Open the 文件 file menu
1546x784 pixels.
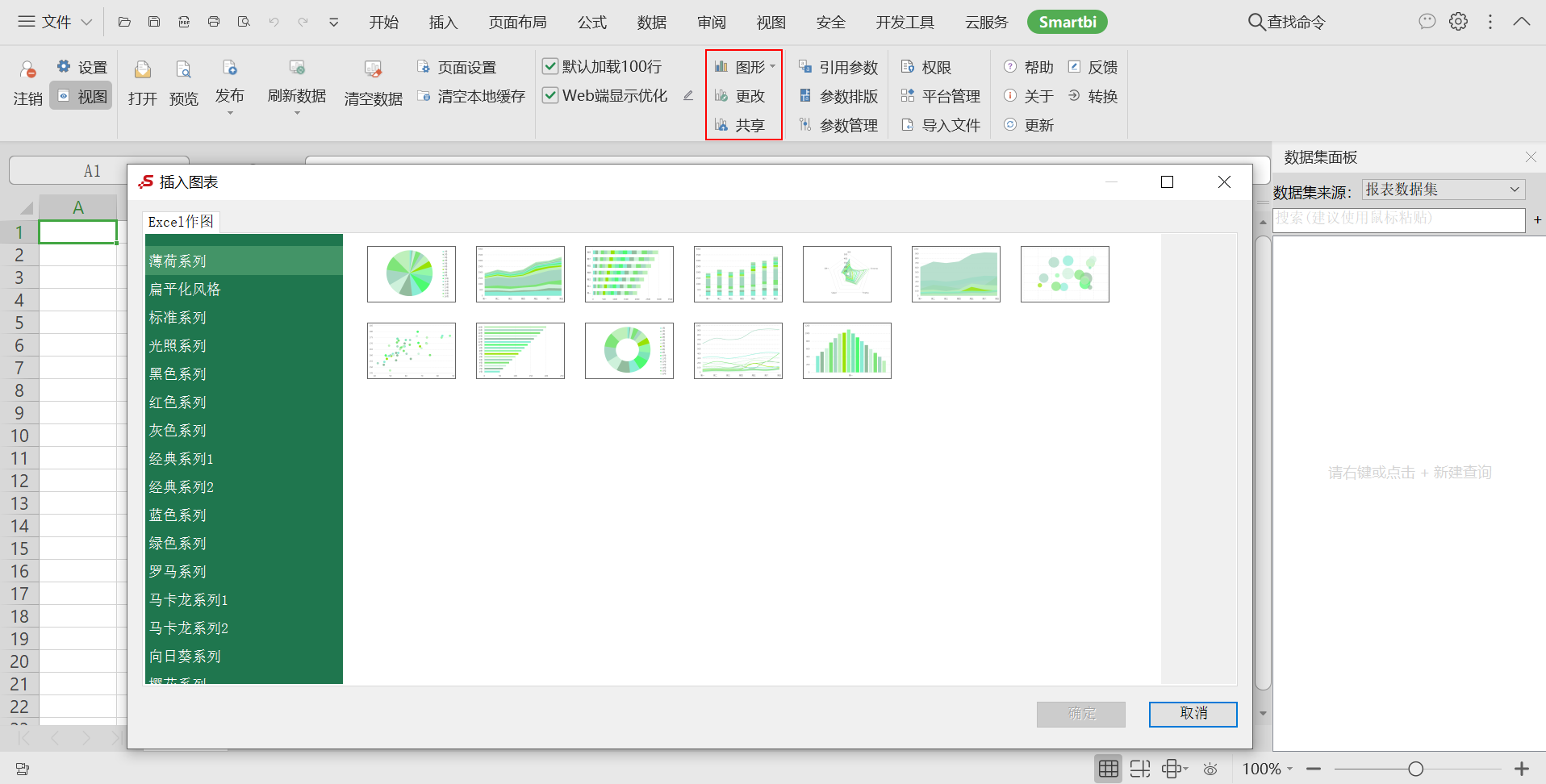point(55,22)
